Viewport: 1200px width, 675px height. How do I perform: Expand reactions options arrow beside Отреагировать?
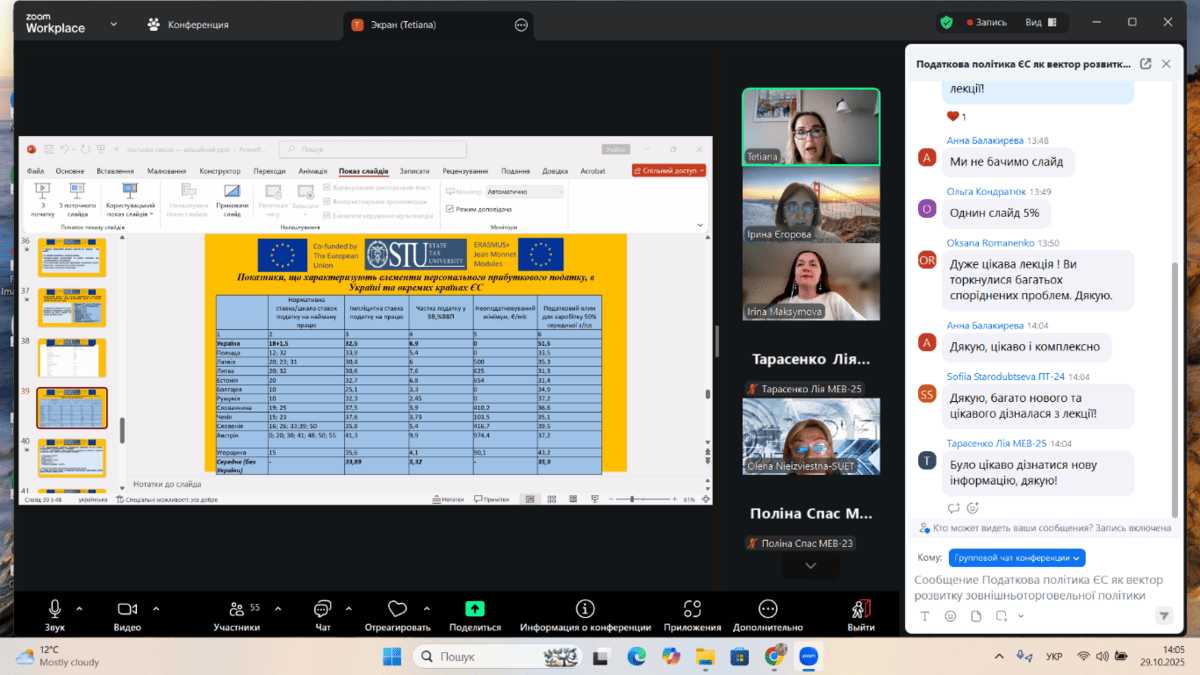(x=427, y=608)
